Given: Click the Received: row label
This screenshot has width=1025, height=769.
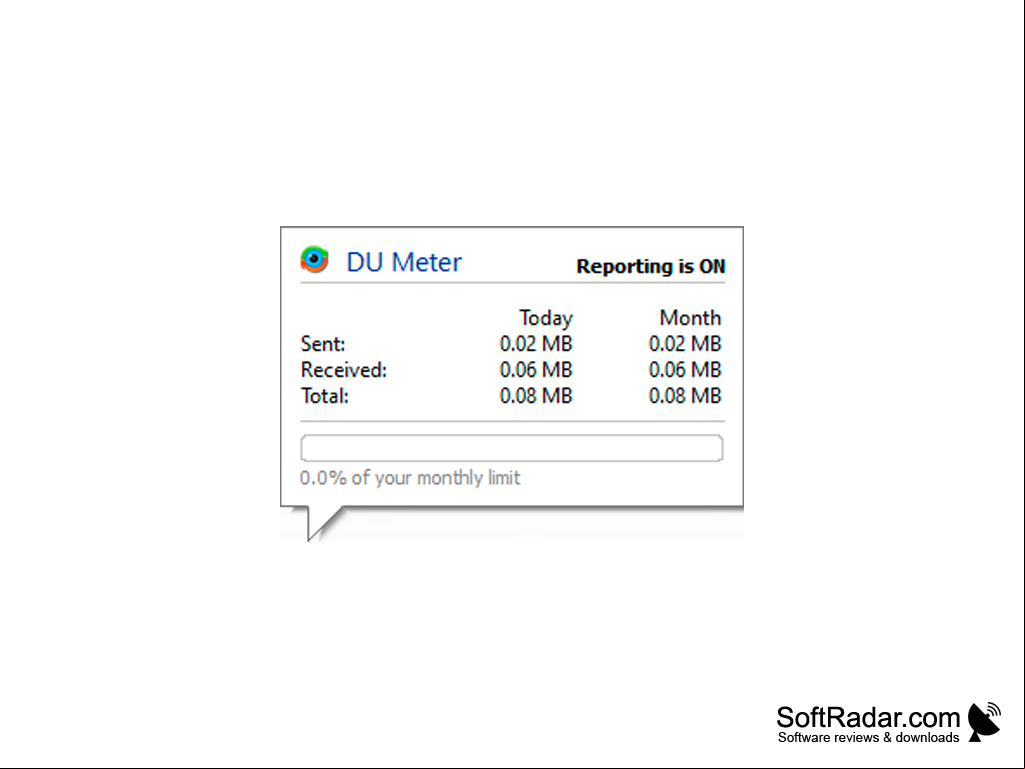Looking at the screenshot, I should pyautogui.click(x=344, y=370).
